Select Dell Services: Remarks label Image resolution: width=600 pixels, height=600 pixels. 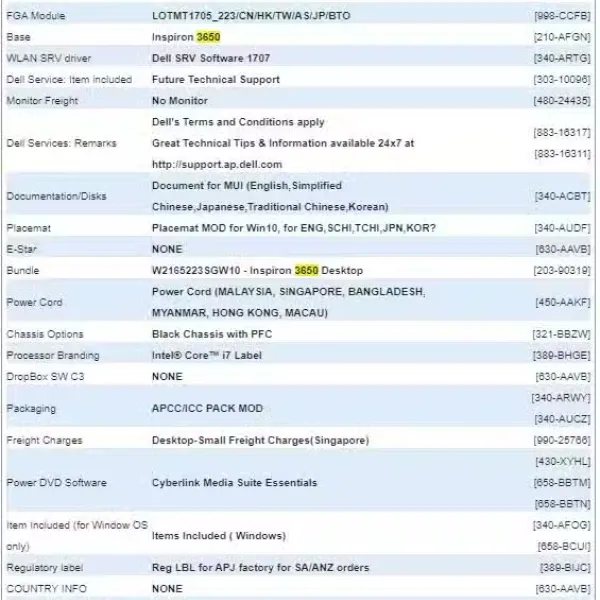pos(61,143)
